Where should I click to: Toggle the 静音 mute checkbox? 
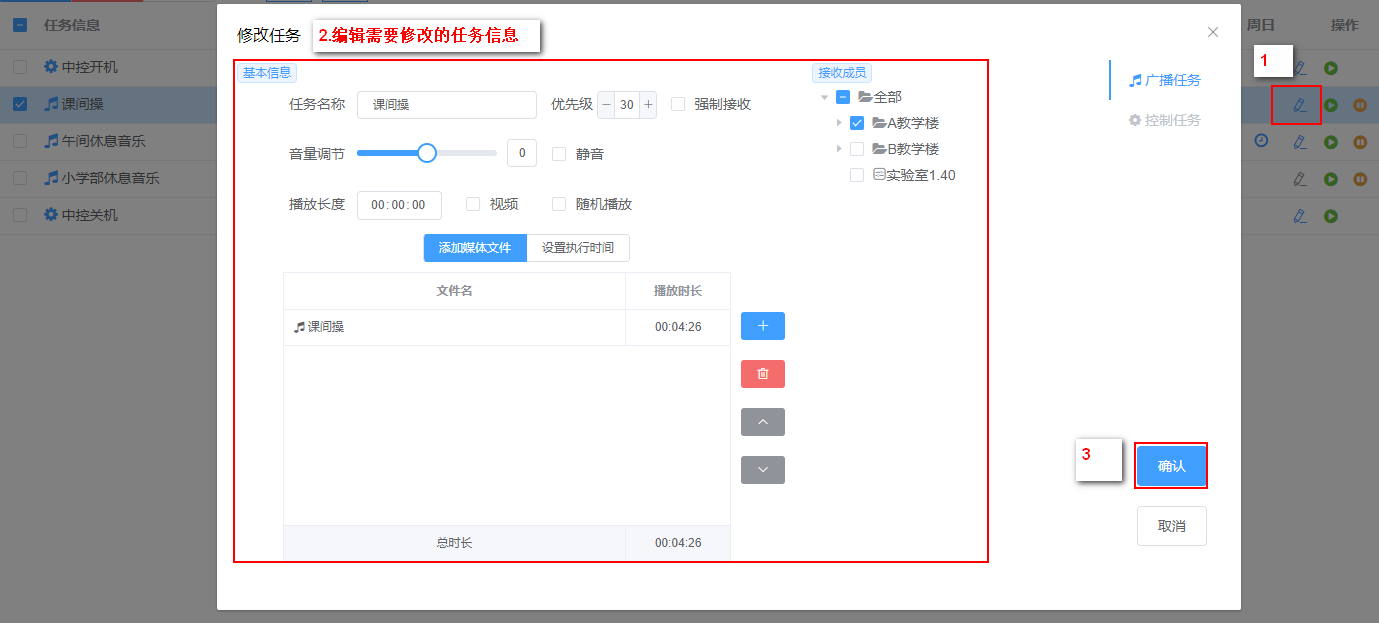(x=559, y=154)
